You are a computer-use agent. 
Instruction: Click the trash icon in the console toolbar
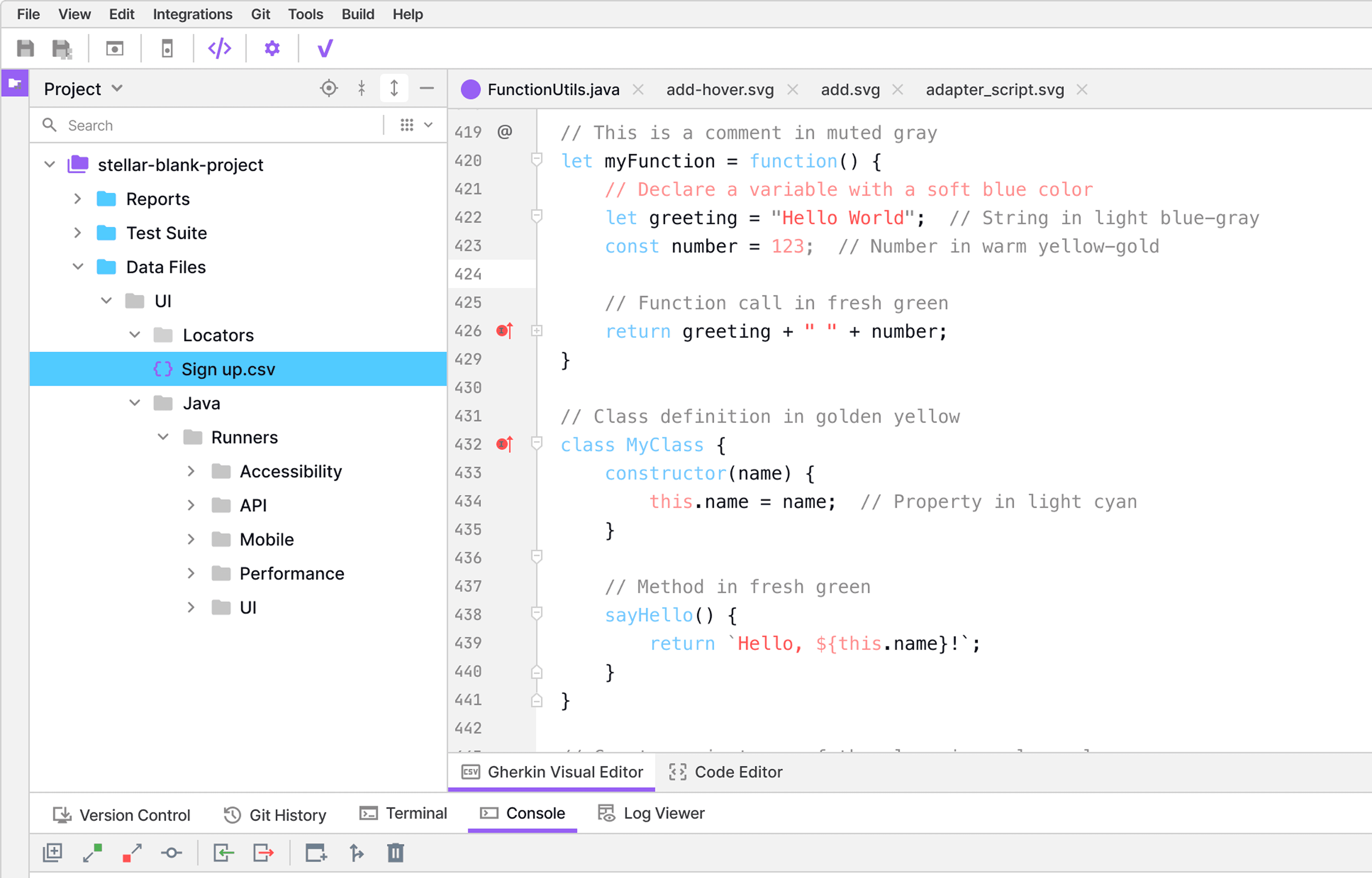[396, 853]
